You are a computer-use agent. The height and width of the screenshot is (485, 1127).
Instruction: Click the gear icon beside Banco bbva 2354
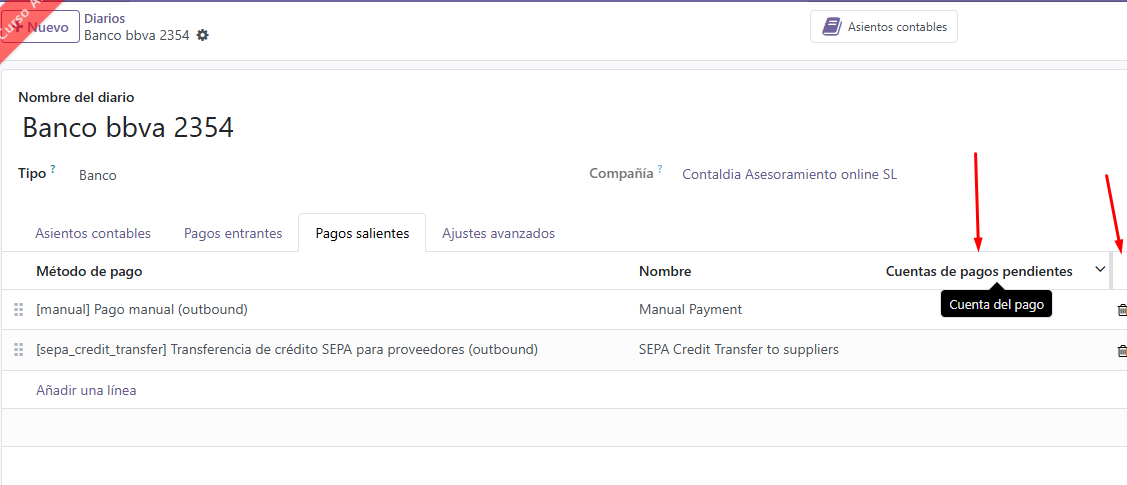coord(203,35)
